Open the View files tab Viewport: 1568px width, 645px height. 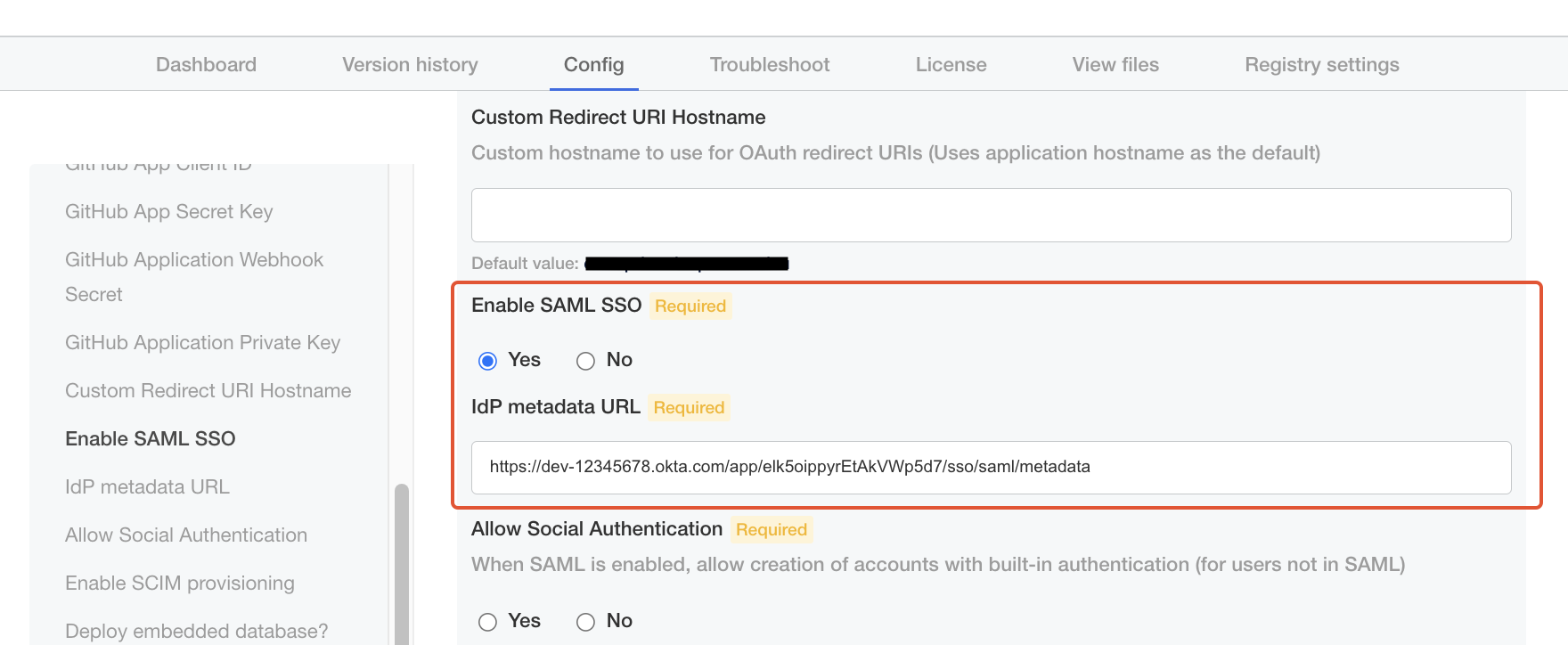(1115, 65)
